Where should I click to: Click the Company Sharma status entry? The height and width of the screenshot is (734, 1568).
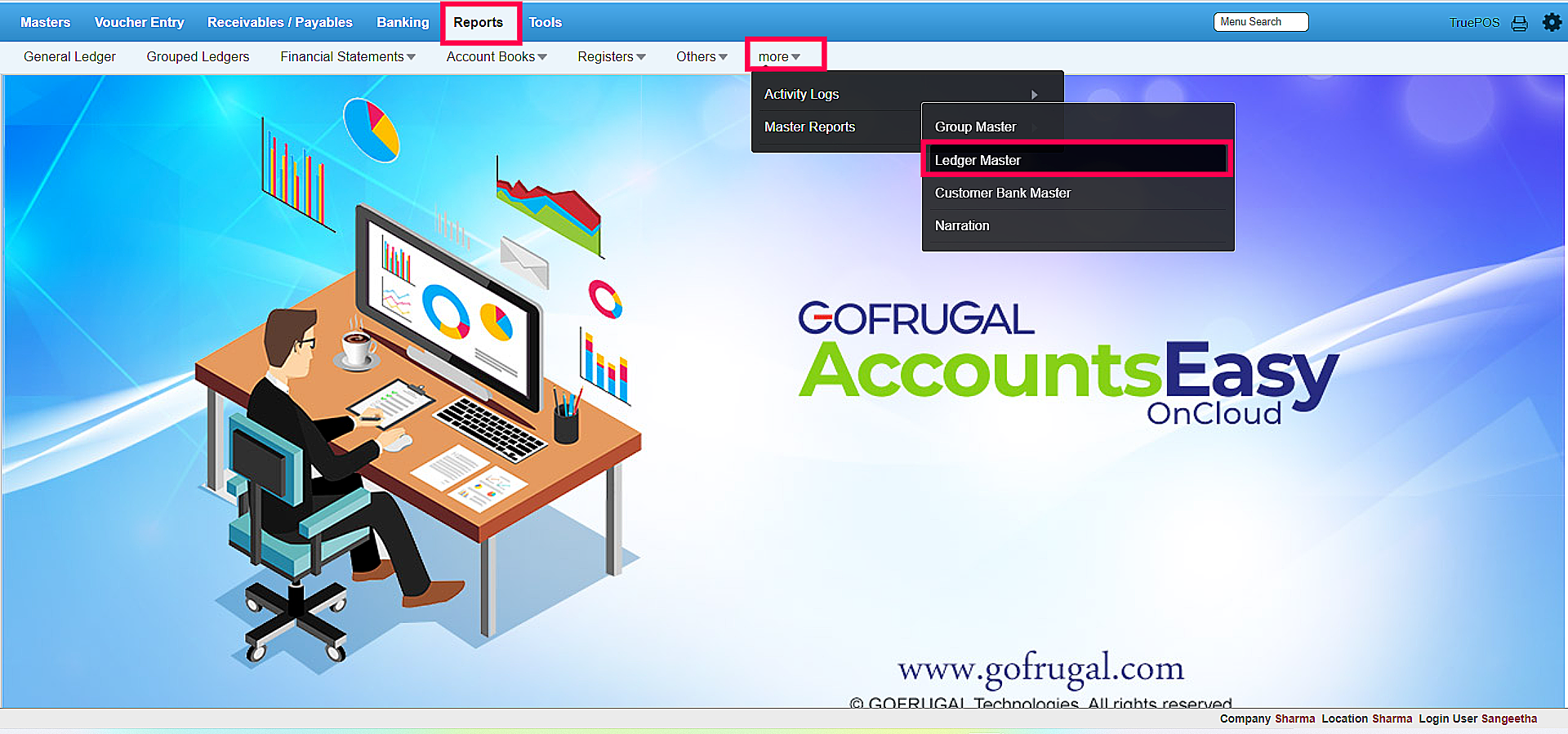coord(1267,718)
